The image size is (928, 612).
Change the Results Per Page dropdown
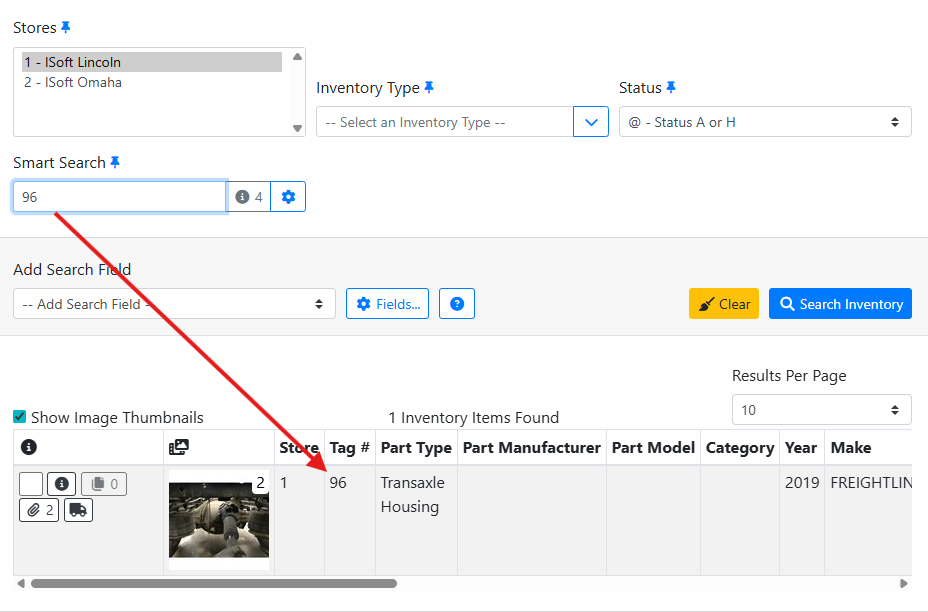tap(821, 410)
